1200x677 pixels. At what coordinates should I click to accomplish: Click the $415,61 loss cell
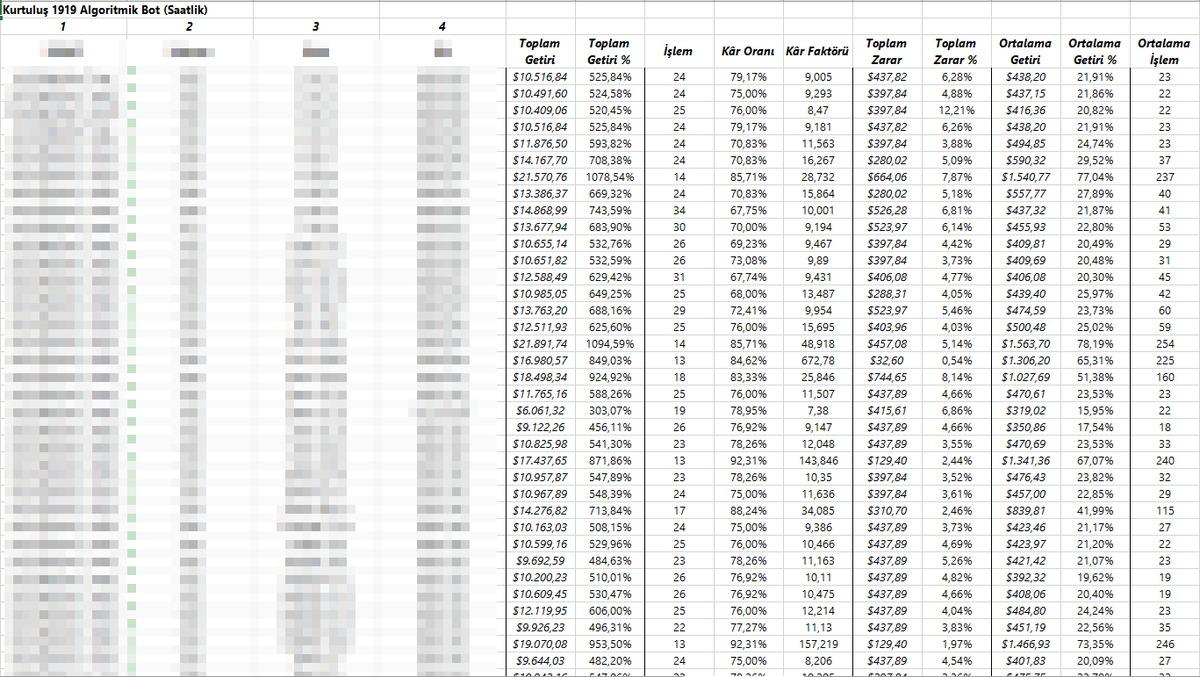click(x=886, y=411)
